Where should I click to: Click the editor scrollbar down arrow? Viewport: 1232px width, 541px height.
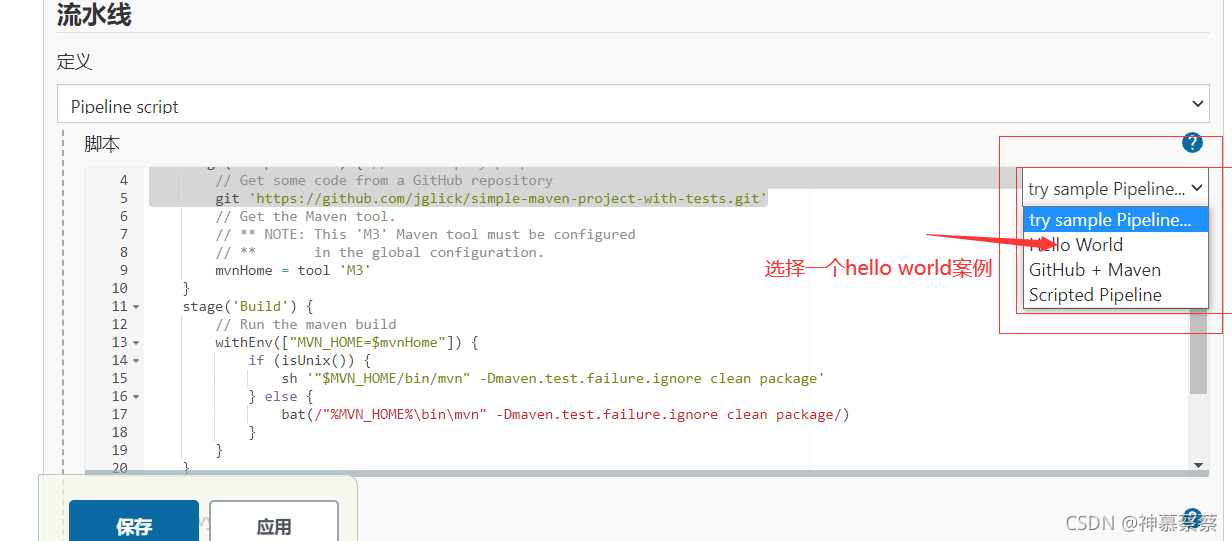(x=1198, y=464)
